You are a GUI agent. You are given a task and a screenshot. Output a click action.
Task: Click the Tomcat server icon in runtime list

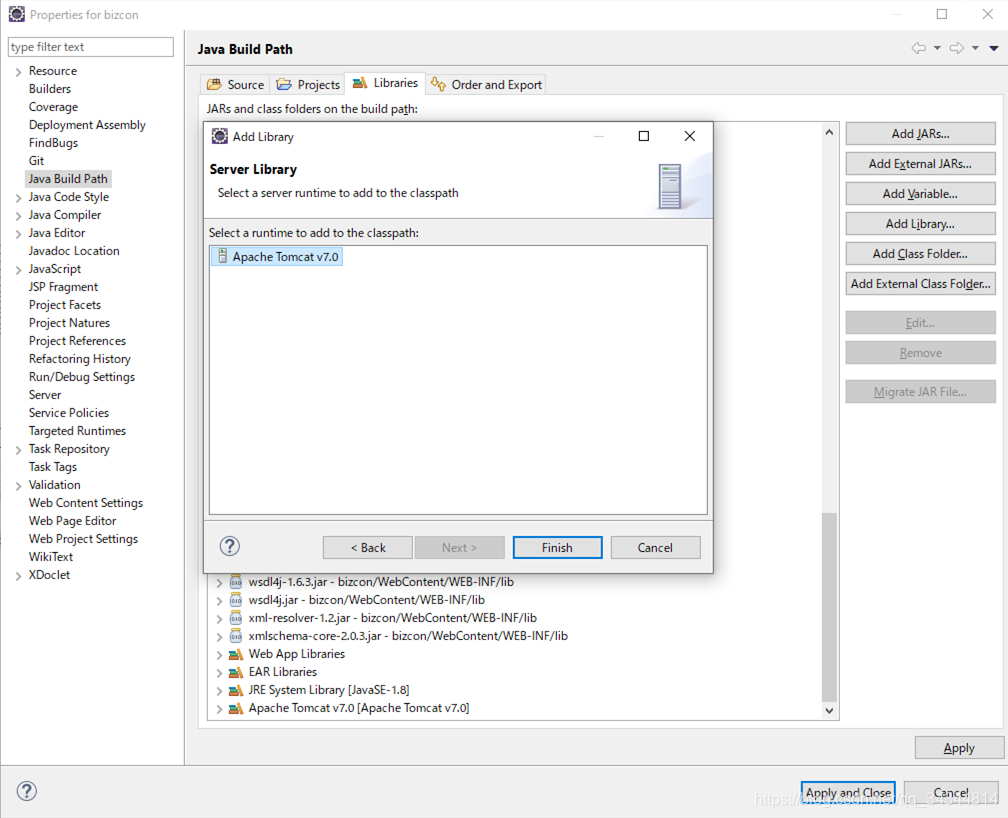(222, 256)
